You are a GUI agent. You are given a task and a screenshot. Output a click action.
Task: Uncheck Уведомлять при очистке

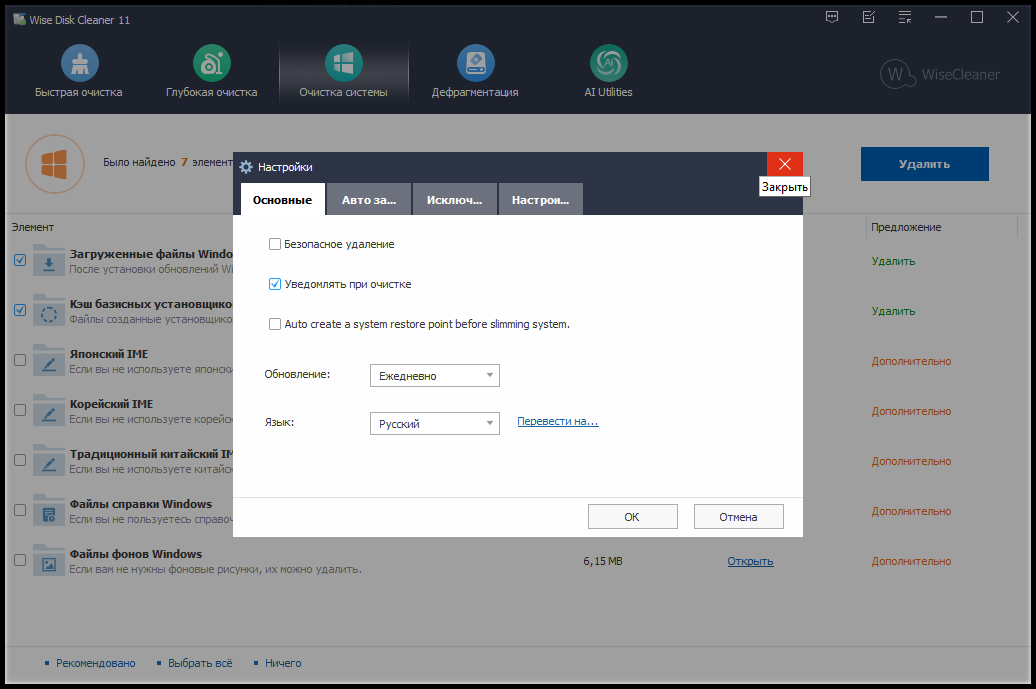coord(275,284)
